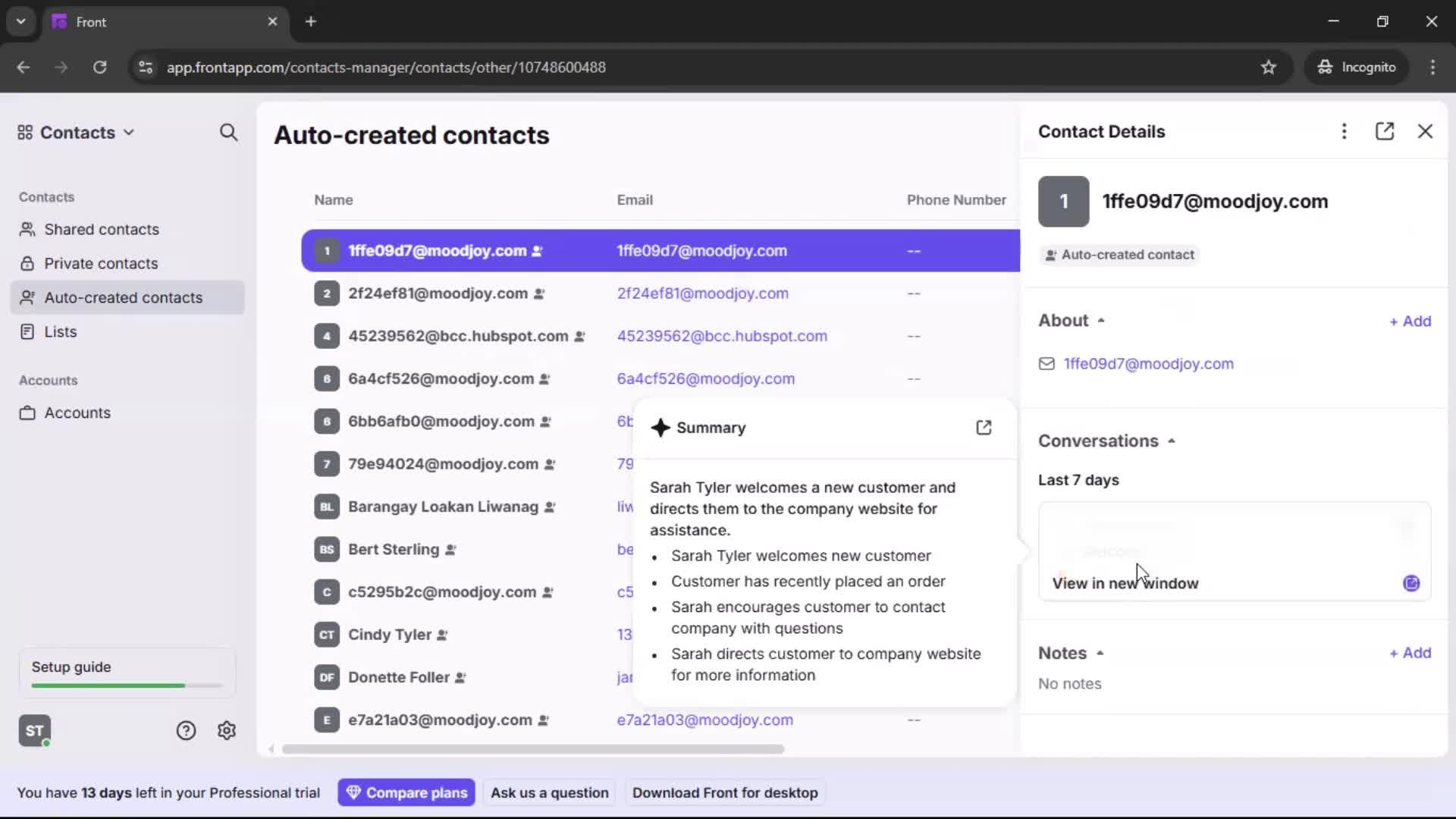Collapse the Conversations section
The height and width of the screenshot is (819, 1456).
1170,441
